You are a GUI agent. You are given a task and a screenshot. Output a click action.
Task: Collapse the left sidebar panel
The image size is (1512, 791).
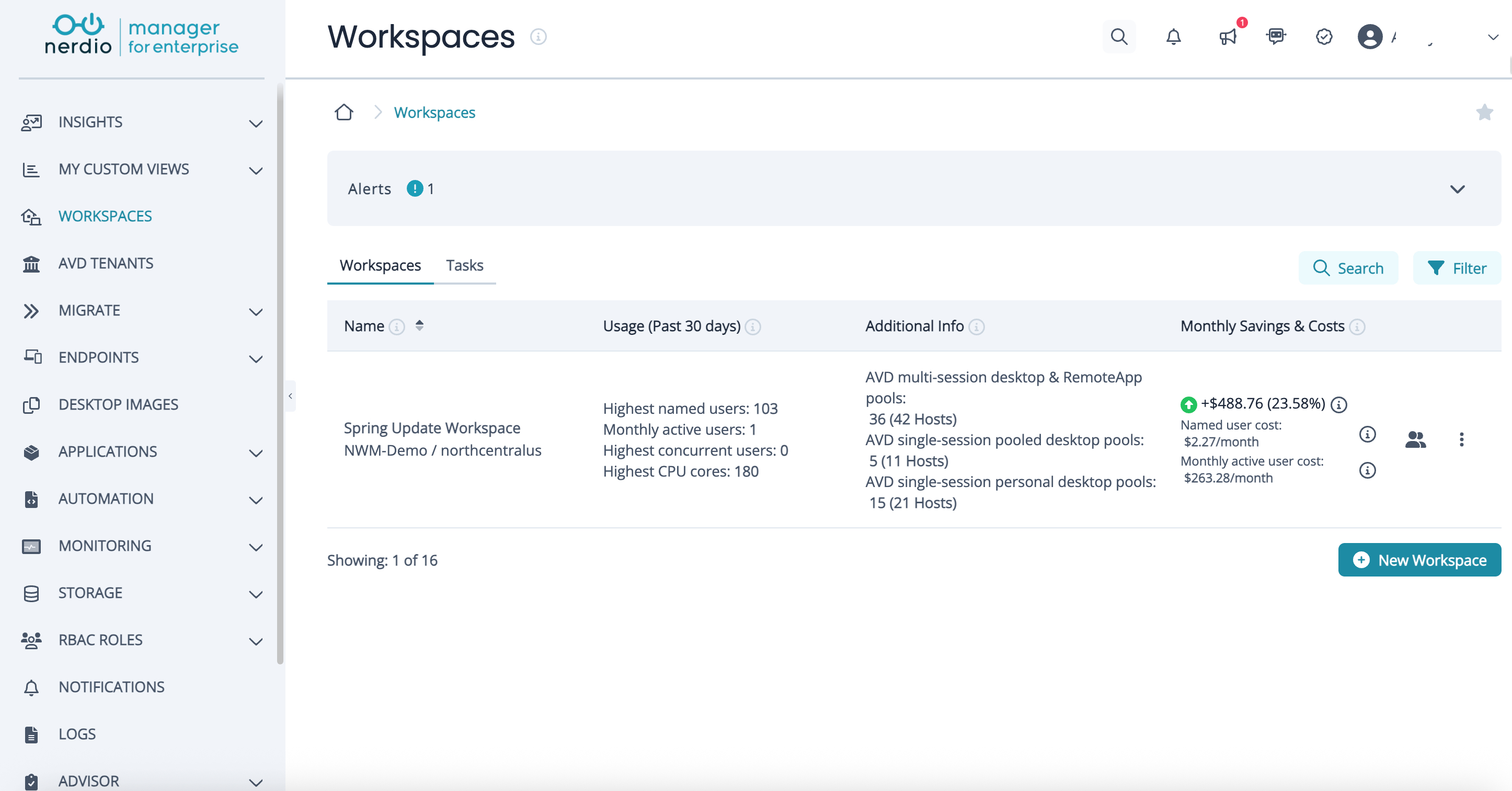pyautogui.click(x=290, y=396)
